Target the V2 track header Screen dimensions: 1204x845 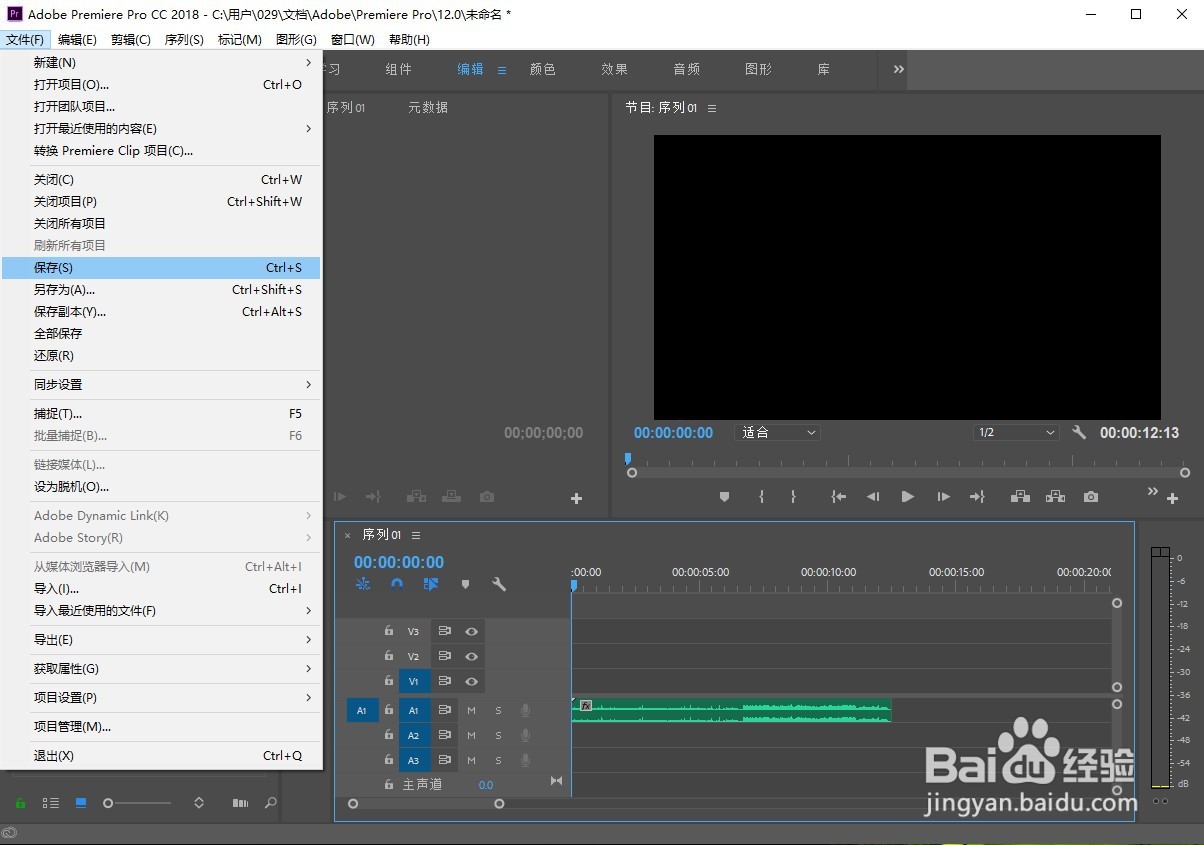[x=414, y=657]
